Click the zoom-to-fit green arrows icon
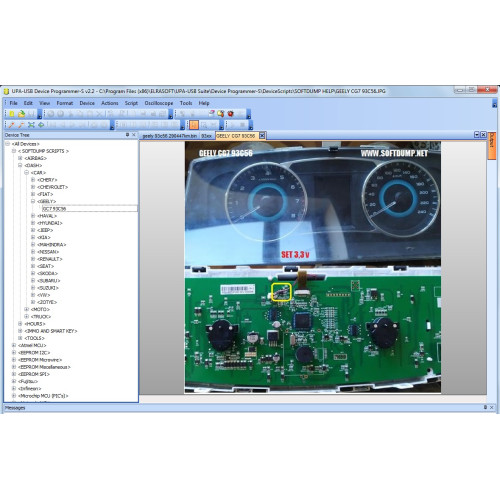This screenshot has width=500, height=500. pos(31,125)
